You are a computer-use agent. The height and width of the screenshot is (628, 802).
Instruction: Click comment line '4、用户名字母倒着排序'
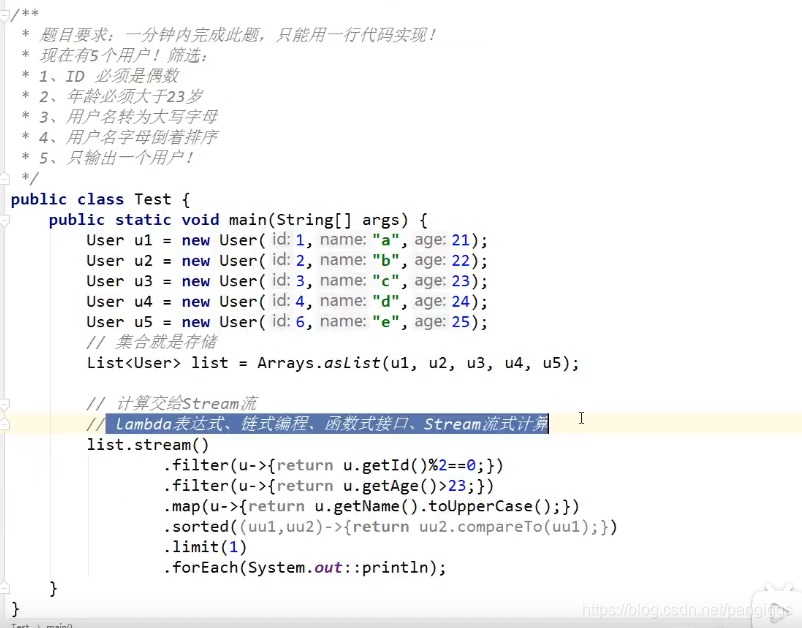coord(128,138)
